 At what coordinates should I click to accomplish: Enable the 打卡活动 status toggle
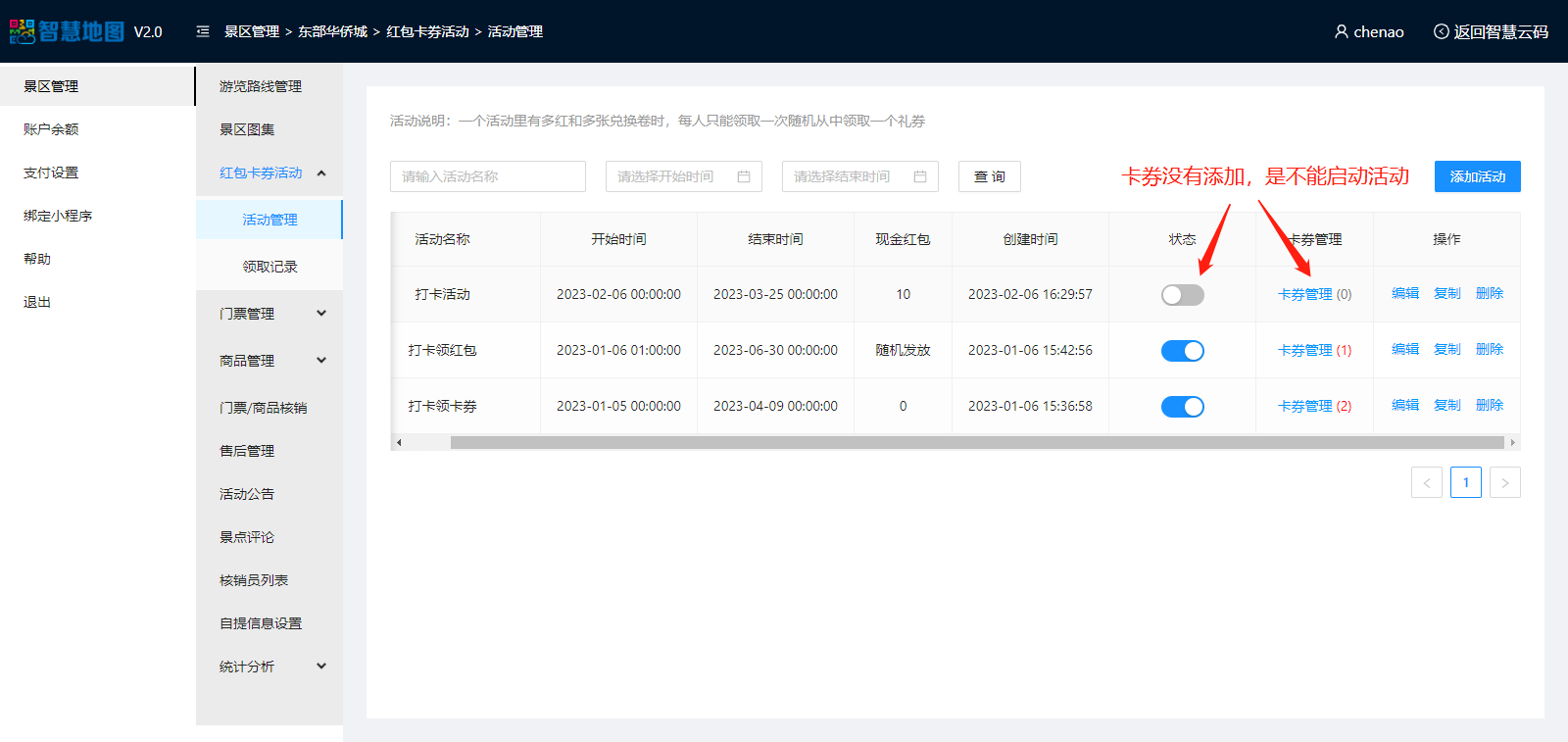[1182, 295]
